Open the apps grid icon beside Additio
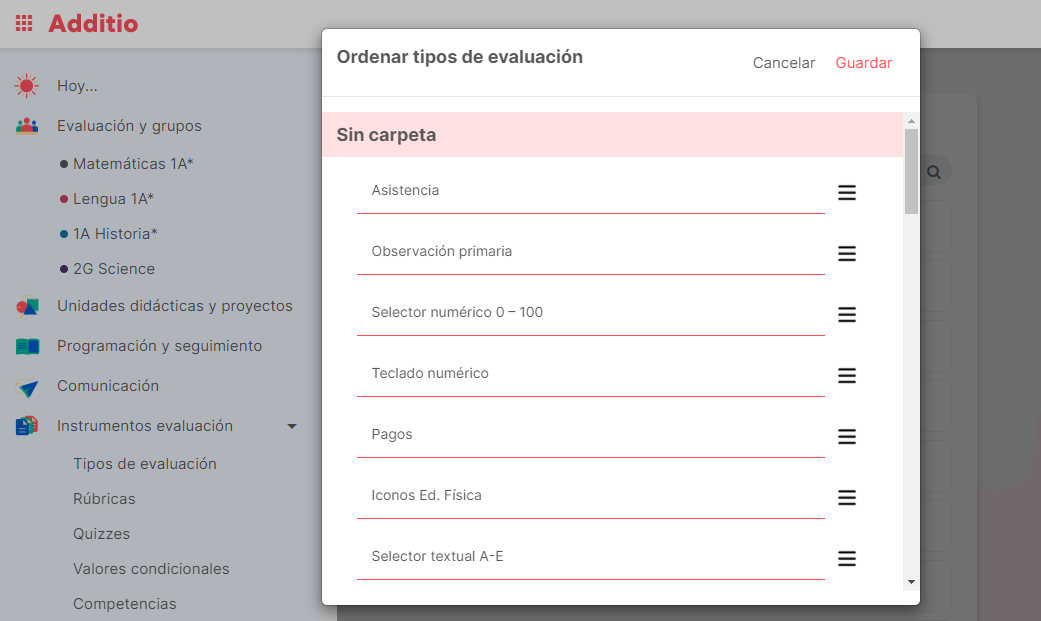This screenshot has height=621, width=1041. [24, 23]
